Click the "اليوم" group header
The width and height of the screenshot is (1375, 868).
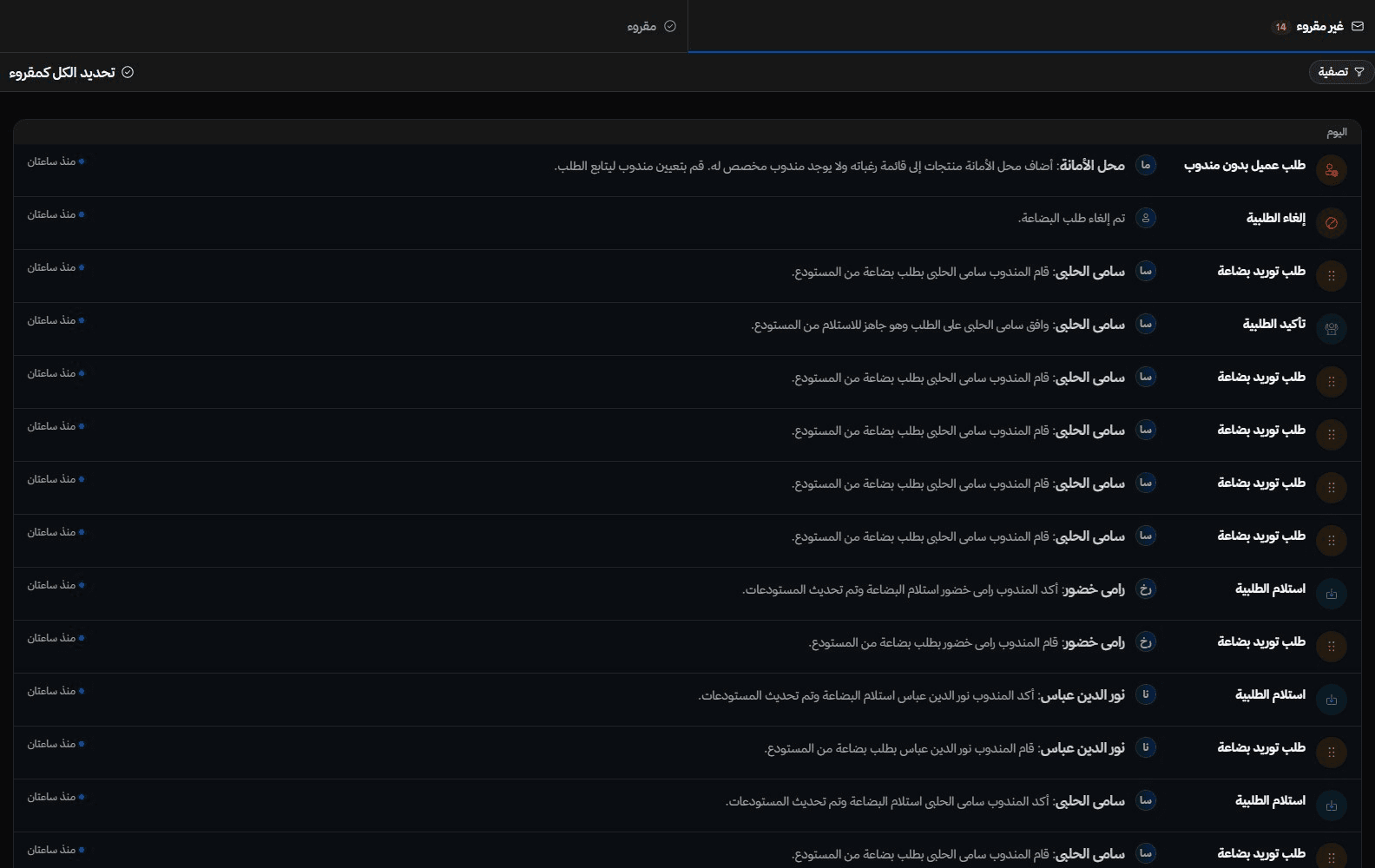coord(1337,132)
